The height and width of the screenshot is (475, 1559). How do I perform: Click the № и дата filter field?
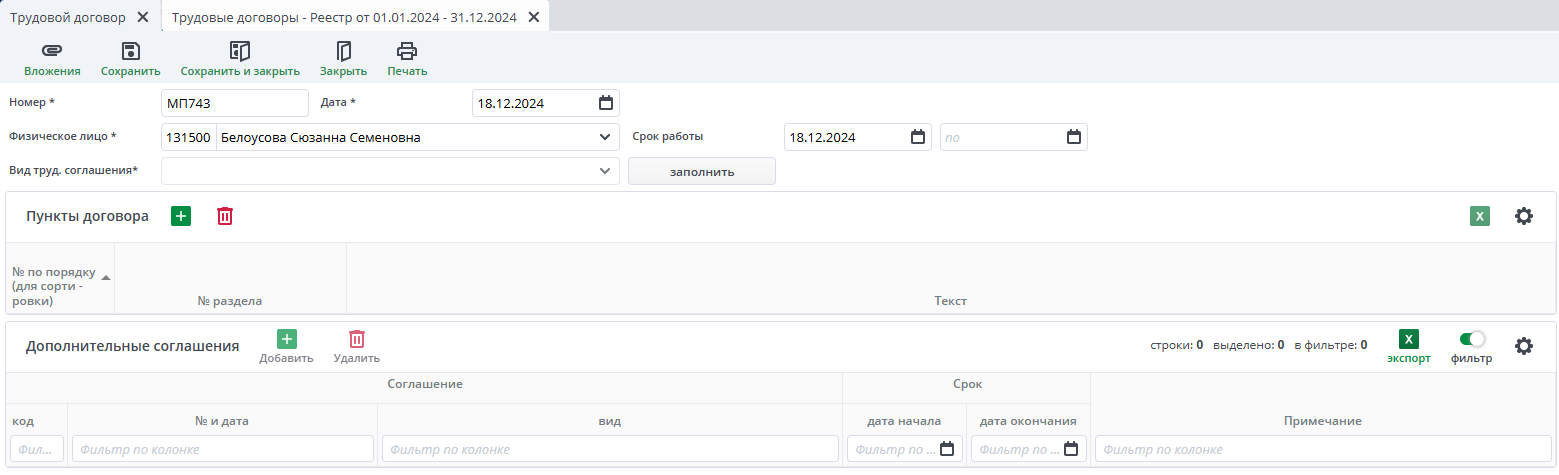click(222, 449)
